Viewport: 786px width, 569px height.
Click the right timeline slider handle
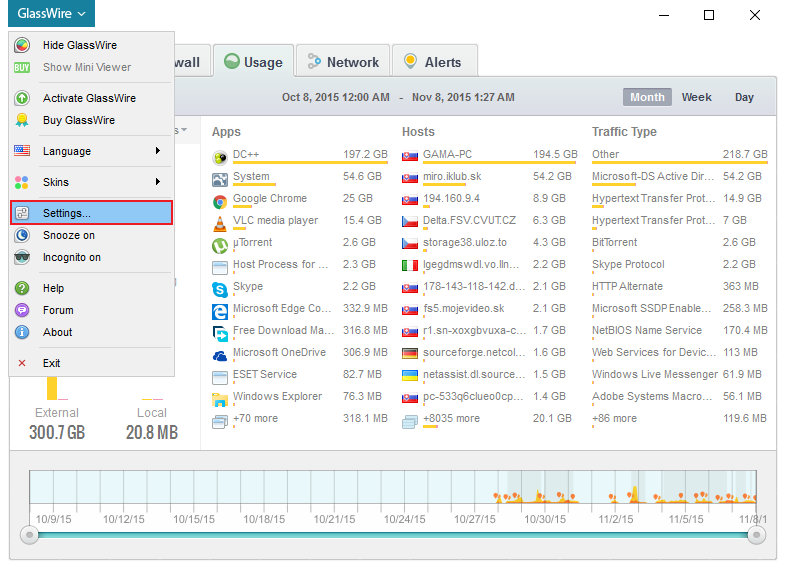click(756, 536)
